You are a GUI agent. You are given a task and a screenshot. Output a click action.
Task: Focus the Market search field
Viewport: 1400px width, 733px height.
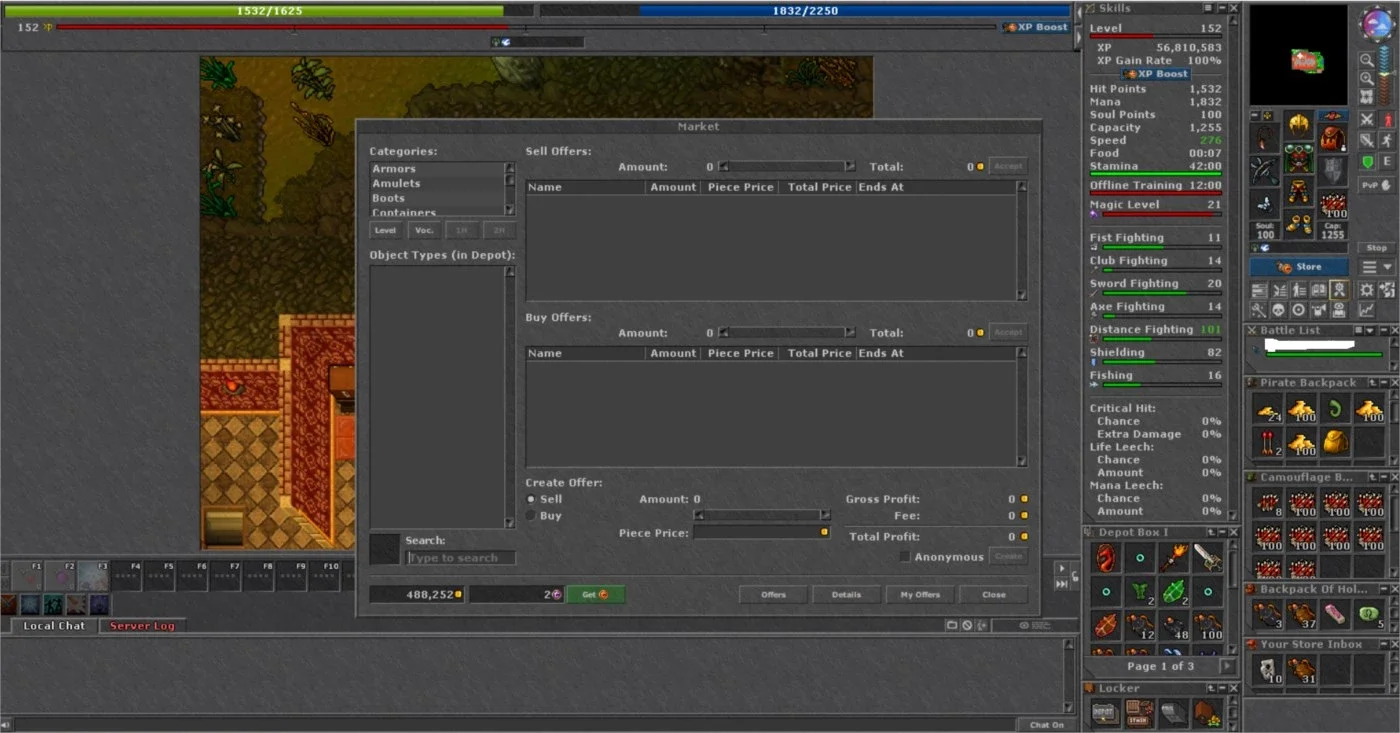point(461,558)
